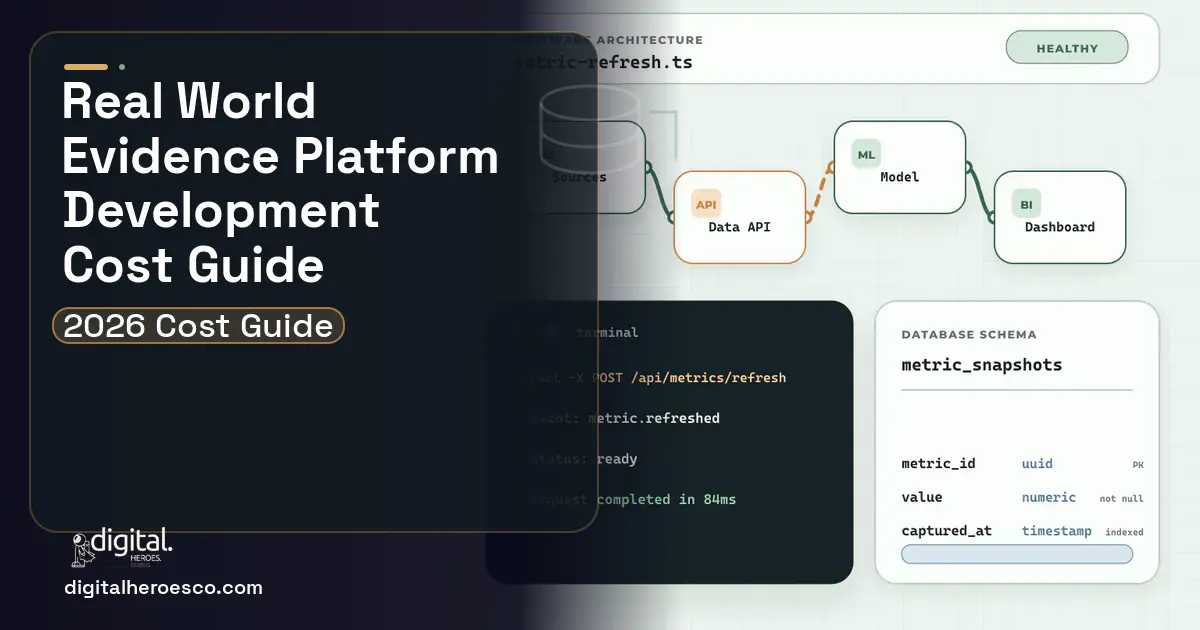The width and height of the screenshot is (1200, 630).
Task: Click the metric_snapshots table title
Action: (x=982, y=365)
